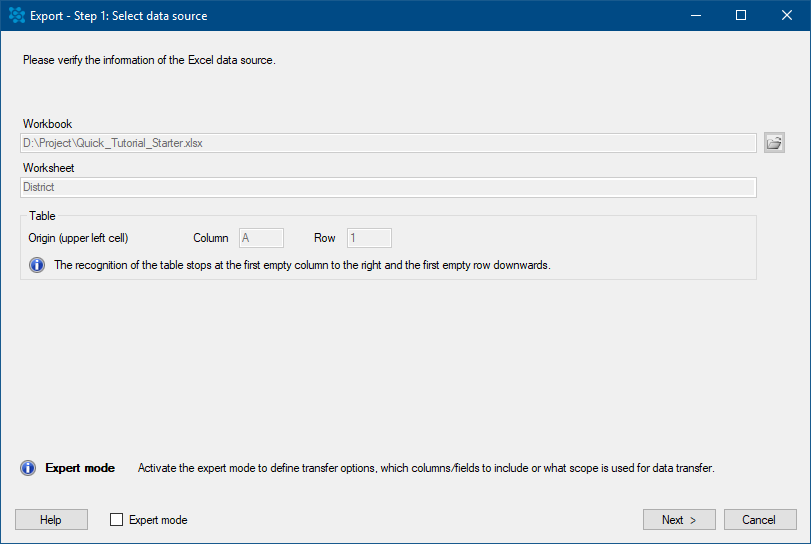Maximize the Export window

pos(741,16)
